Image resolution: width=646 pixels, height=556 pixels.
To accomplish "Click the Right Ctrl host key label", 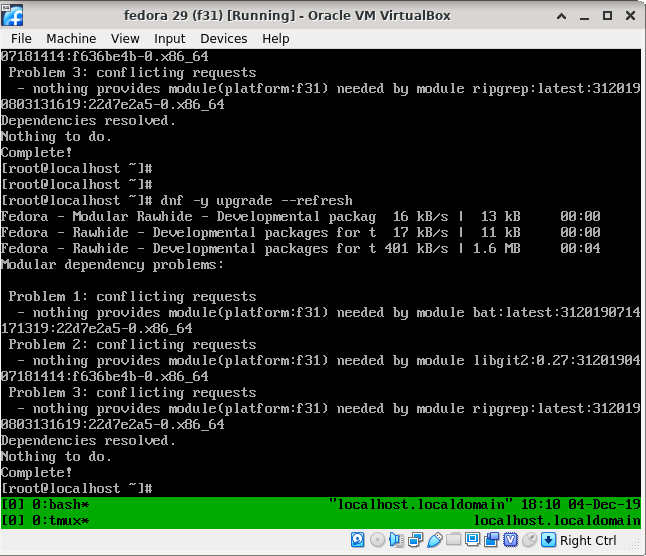I will (x=588, y=540).
